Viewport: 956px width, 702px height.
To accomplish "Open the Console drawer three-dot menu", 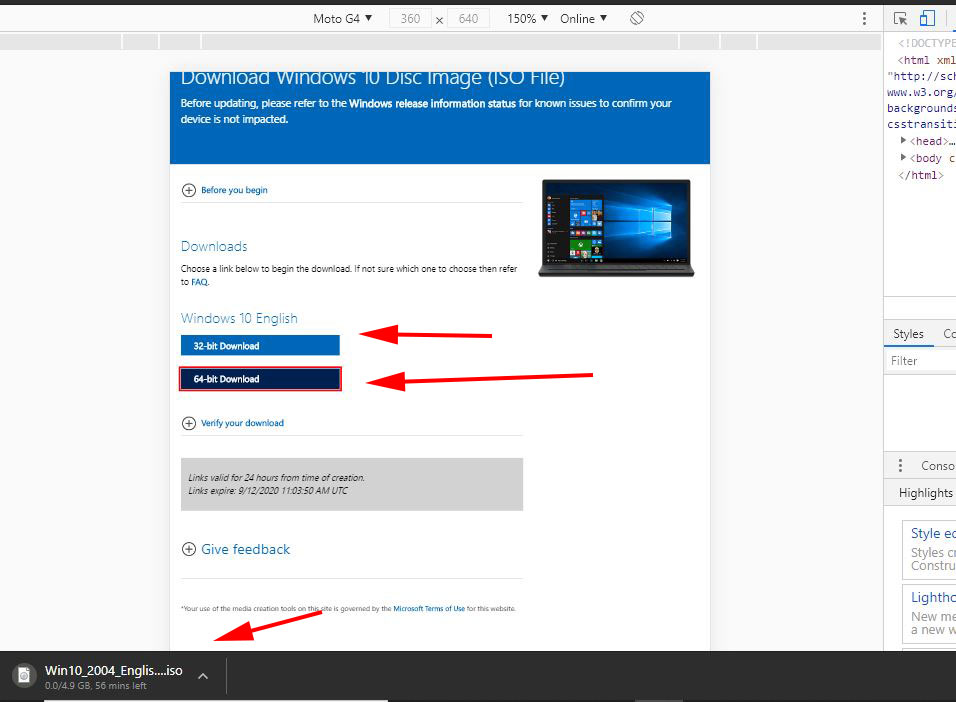I will click(x=900, y=465).
